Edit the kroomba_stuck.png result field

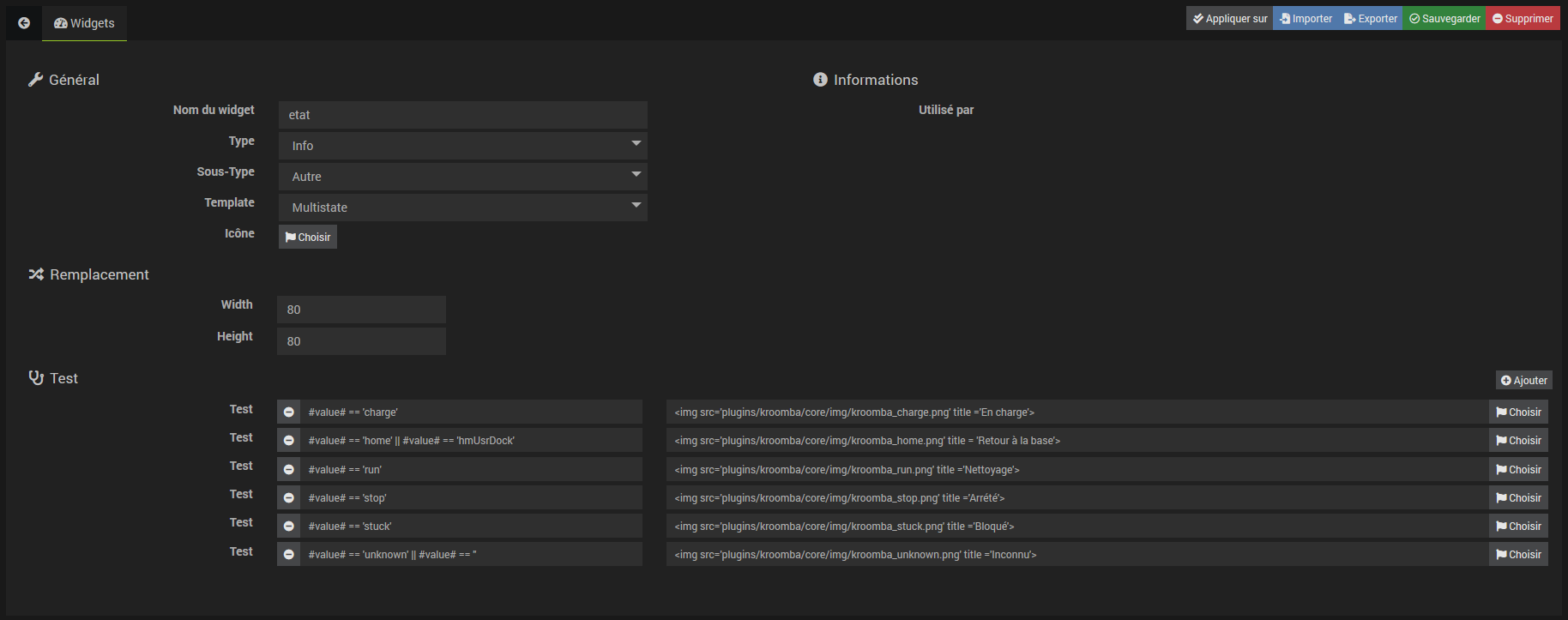coord(1077,527)
